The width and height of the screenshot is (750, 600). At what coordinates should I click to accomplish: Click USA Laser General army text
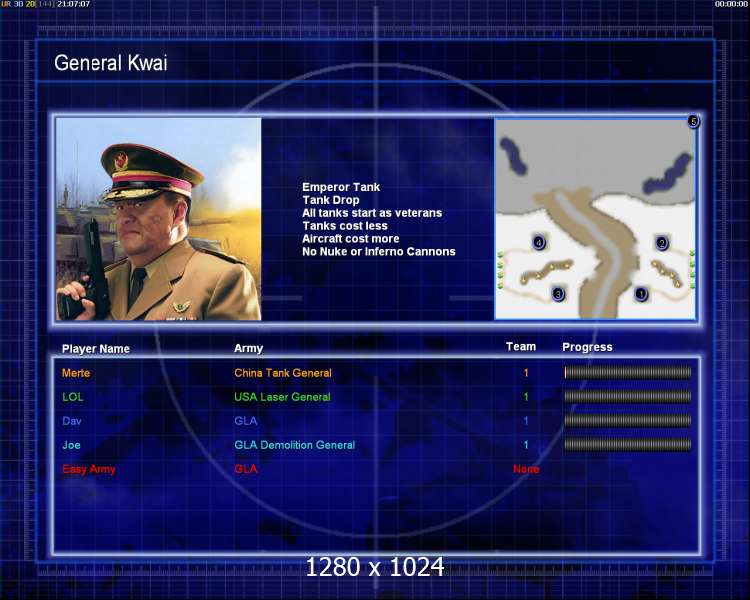tap(282, 397)
